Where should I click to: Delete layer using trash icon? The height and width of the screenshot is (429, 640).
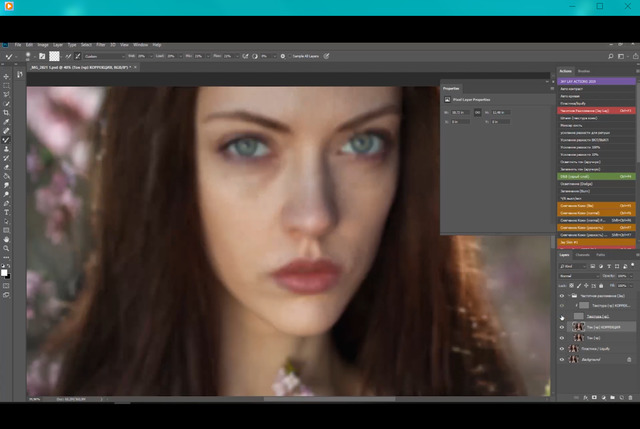pos(629,398)
